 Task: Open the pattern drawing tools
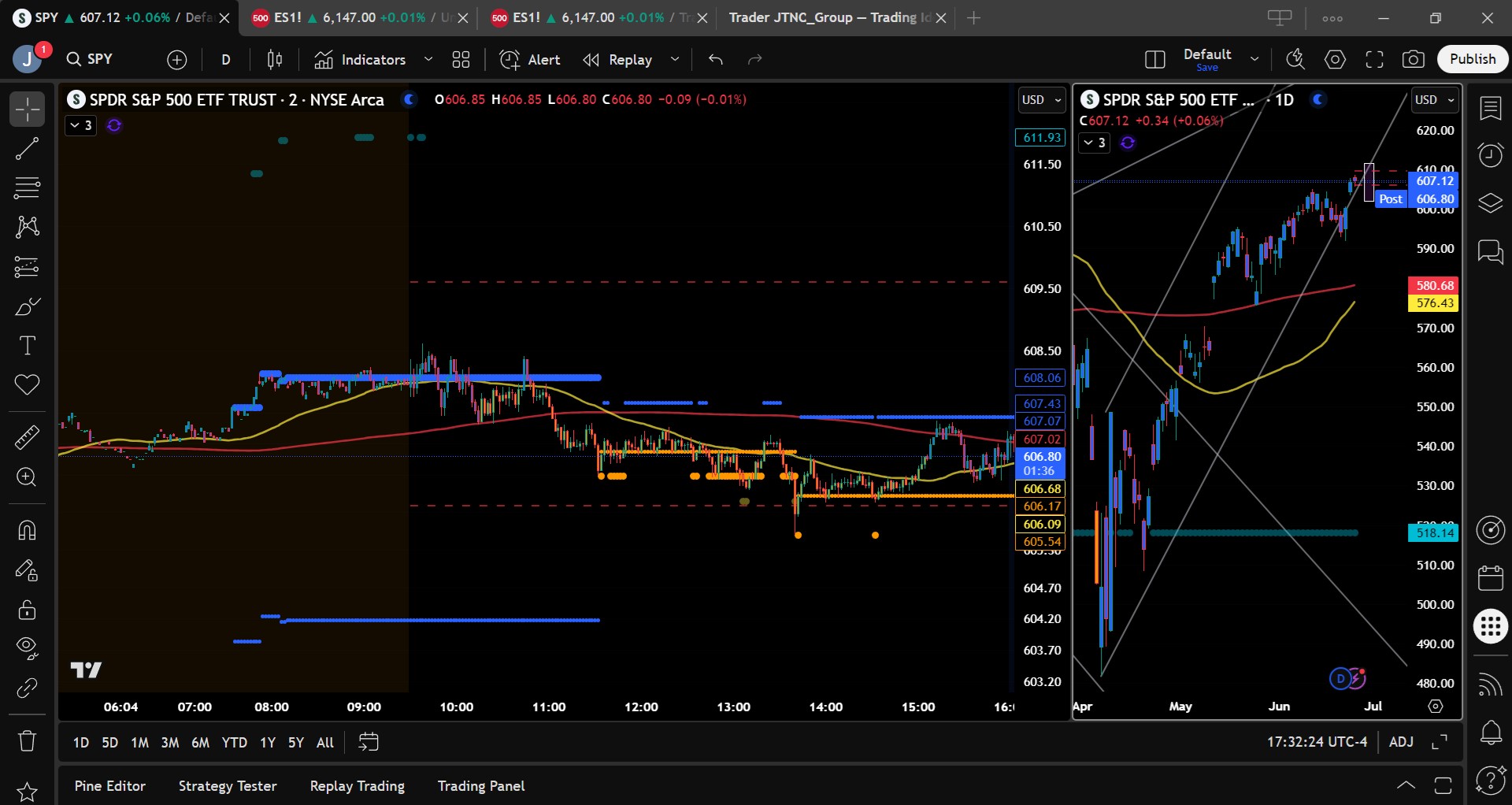pyautogui.click(x=27, y=227)
